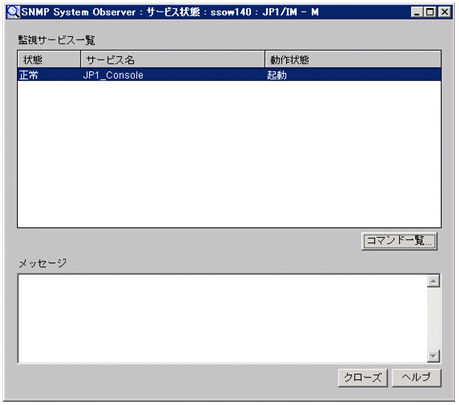Image resolution: width=459 pixels, height=405 pixels.
Task: Sort by サービス名 column header
Action: (172, 60)
